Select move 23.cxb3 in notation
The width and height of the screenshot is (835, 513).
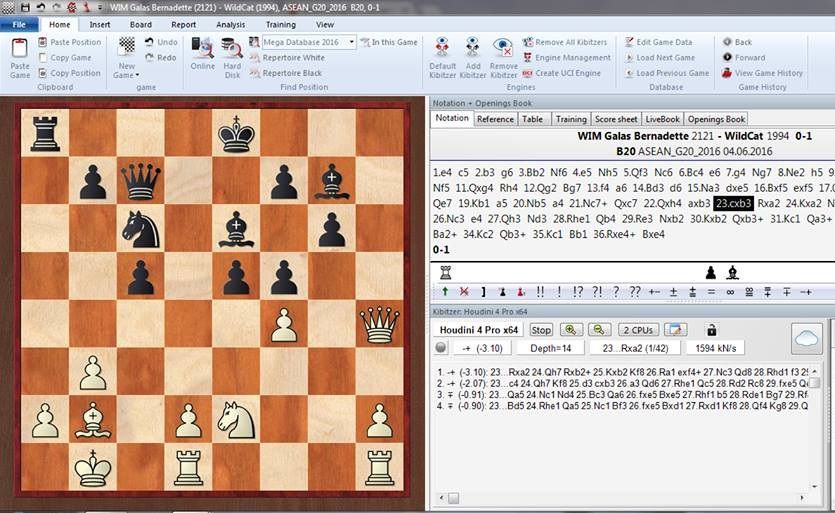(x=733, y=203)
